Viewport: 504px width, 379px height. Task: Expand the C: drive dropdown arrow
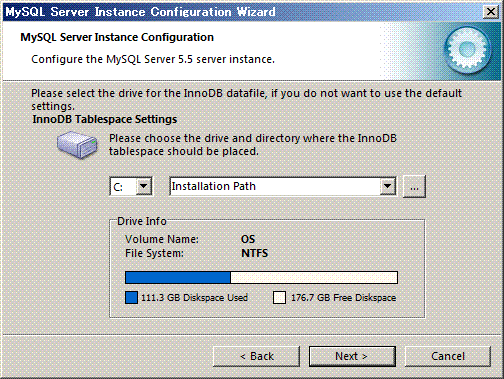144,186
